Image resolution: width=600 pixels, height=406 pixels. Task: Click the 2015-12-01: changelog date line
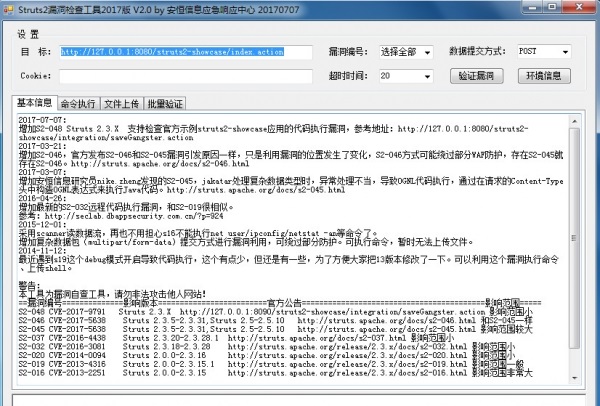coord(42,225)
